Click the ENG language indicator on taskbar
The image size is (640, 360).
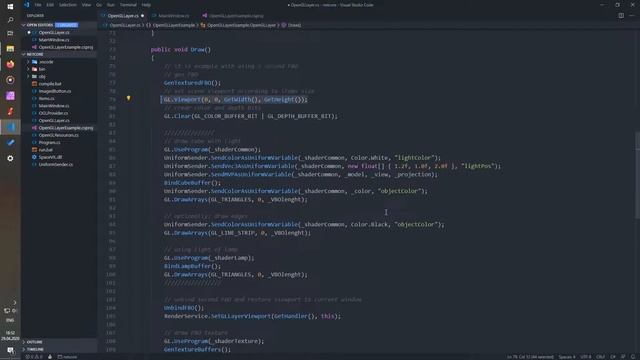[10, 320]
